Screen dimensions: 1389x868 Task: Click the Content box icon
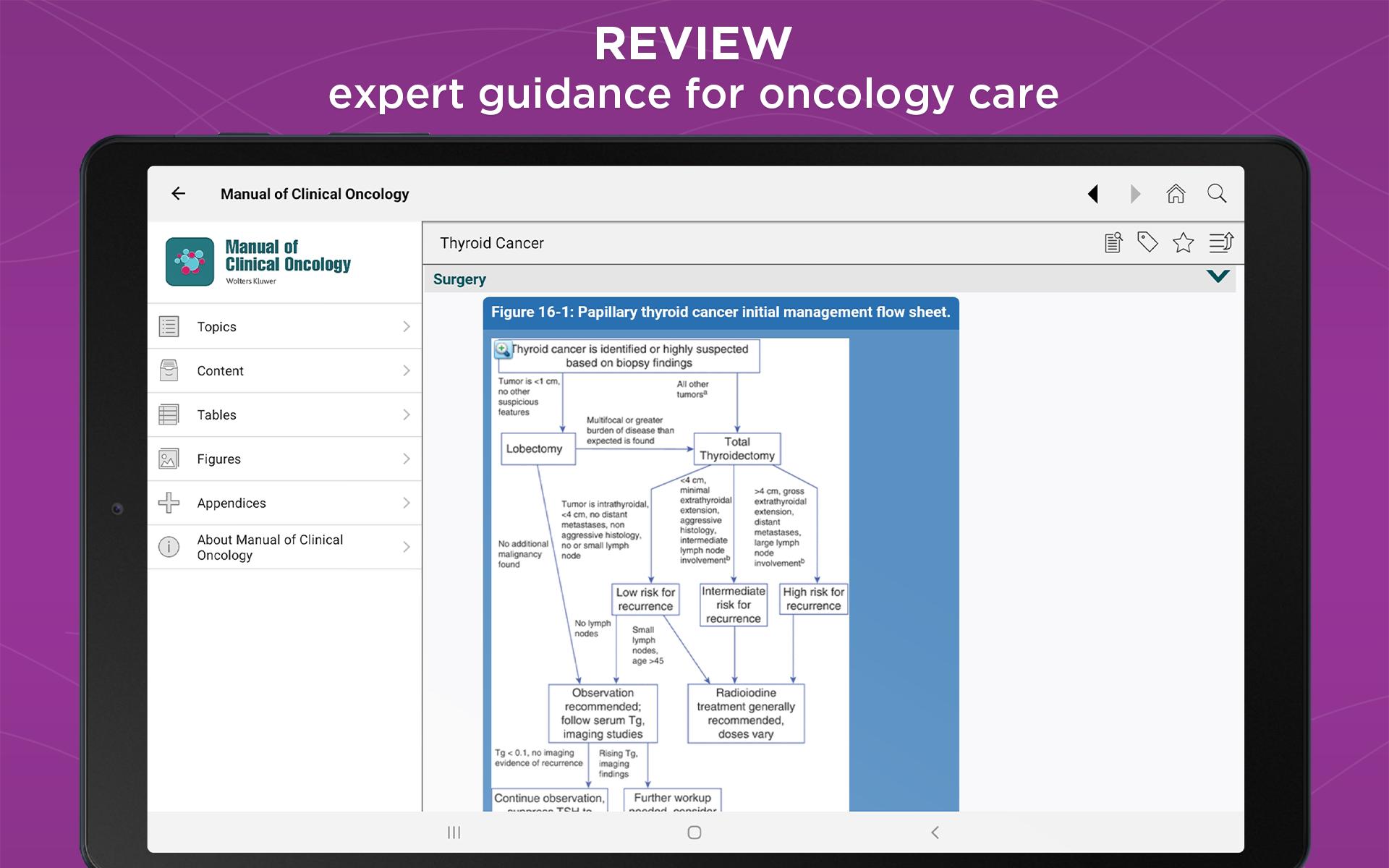169,370
